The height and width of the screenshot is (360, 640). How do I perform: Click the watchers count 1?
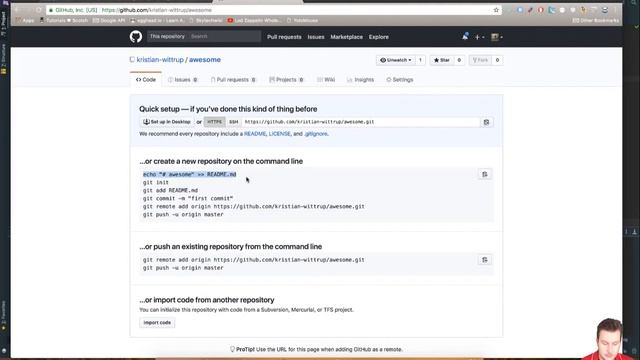[x=420, y=60]
